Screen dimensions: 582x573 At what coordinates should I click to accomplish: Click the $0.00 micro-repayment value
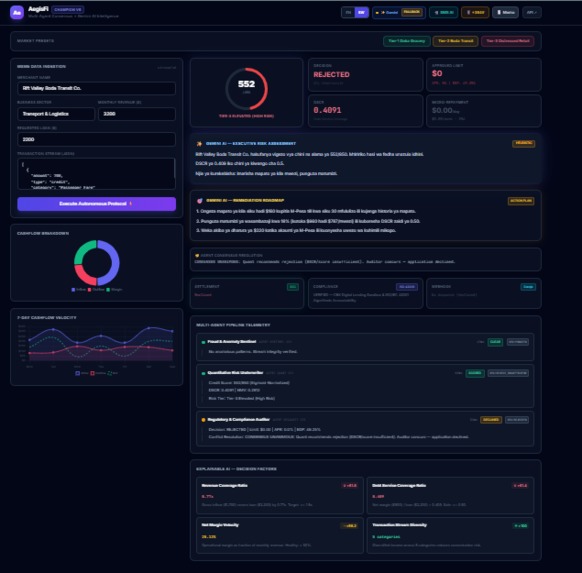pos(442,110)
